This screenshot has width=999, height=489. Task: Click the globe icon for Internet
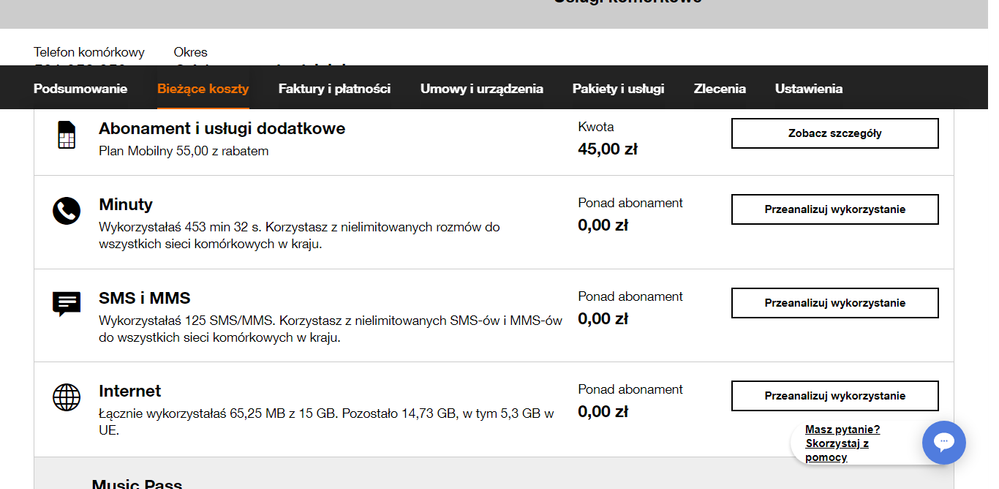tap(66, 397)
